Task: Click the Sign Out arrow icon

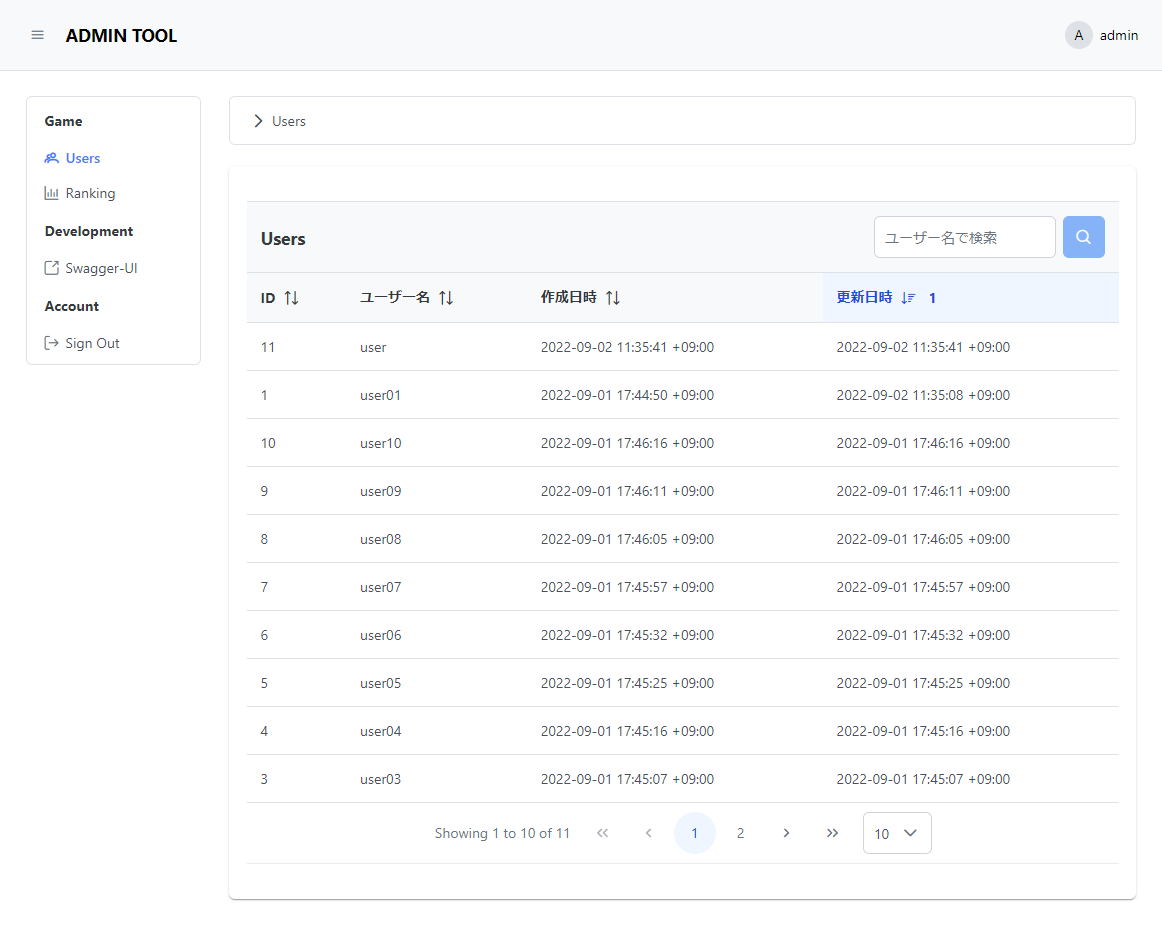Action: (x=51, y=343)
